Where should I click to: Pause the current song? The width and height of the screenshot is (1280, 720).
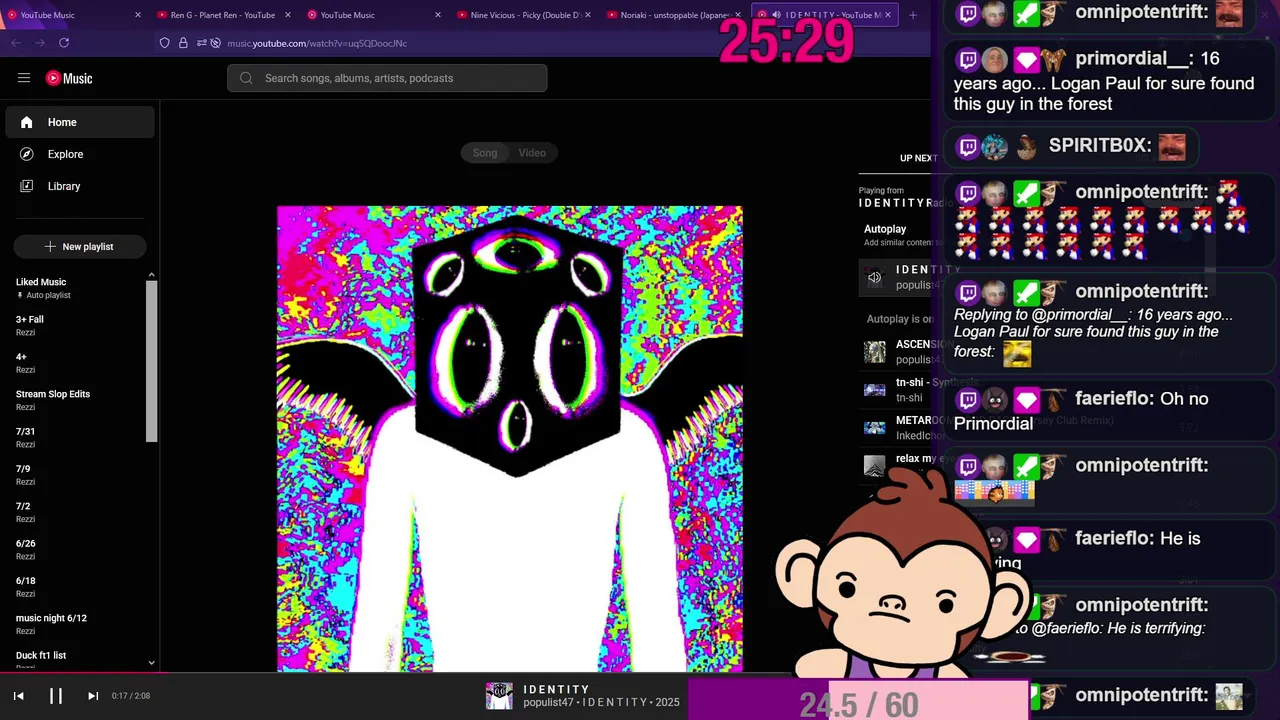(x=56, y=696)
